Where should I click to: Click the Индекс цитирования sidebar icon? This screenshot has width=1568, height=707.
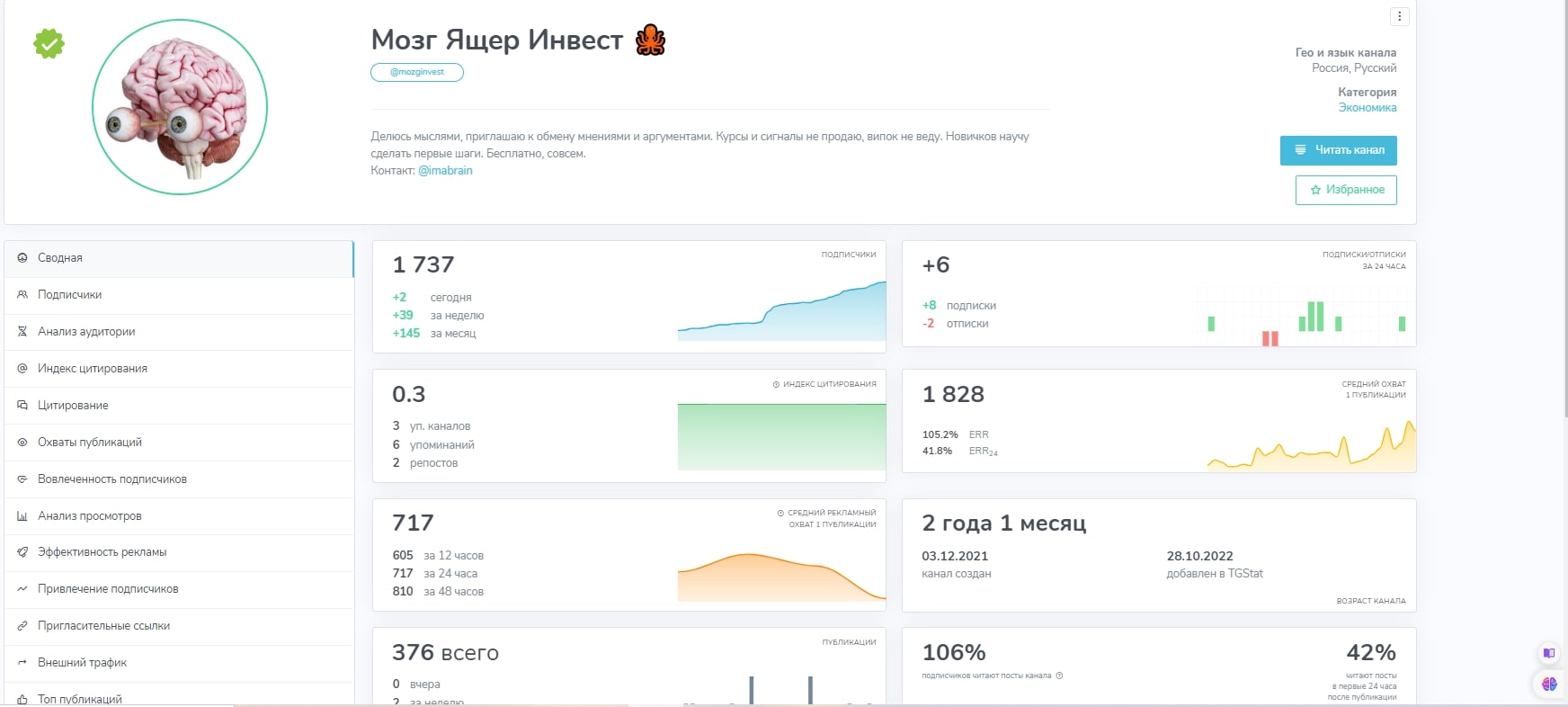[22, 369]
